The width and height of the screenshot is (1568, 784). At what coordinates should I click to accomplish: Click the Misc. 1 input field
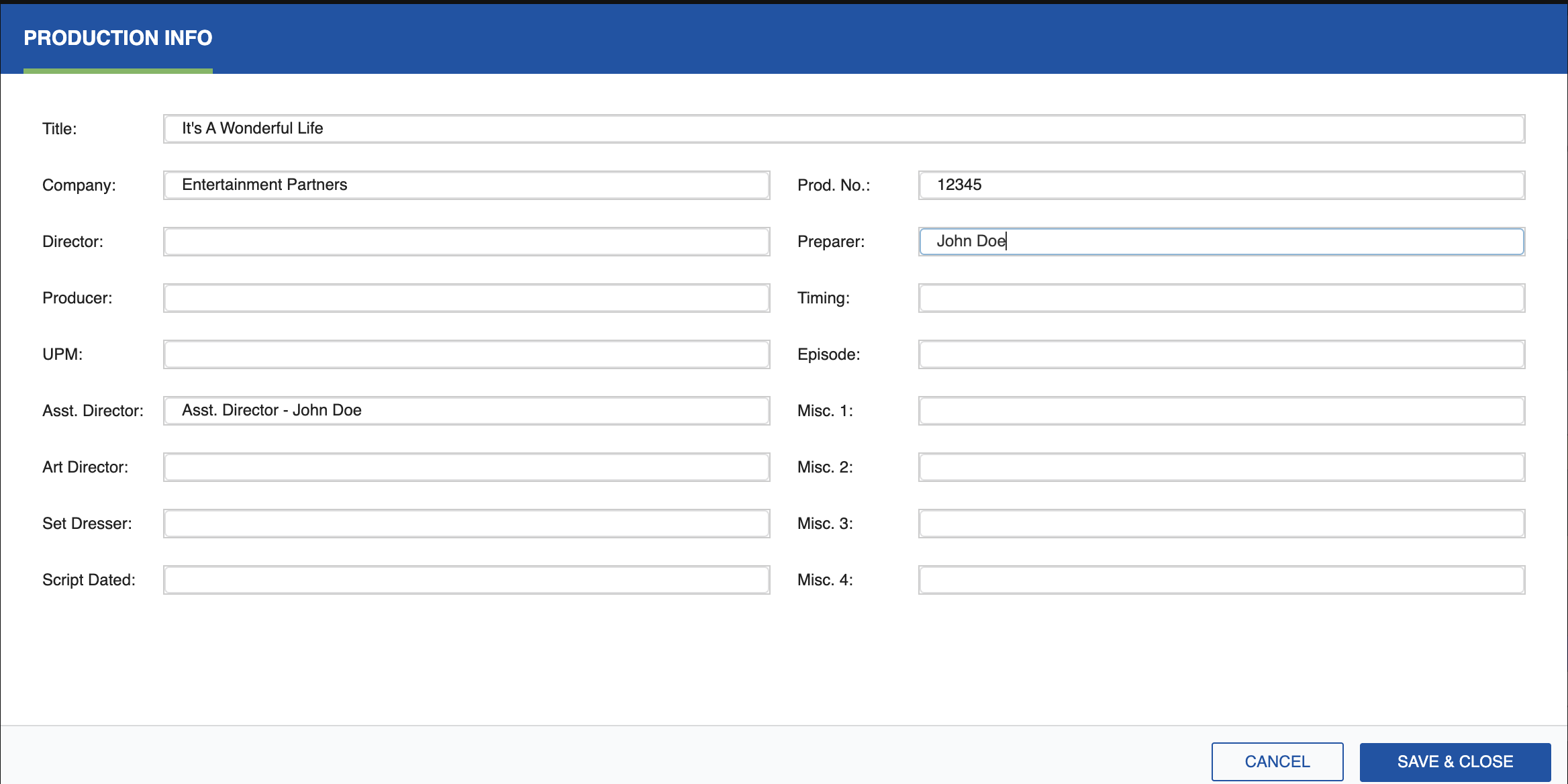(1221, 410)
